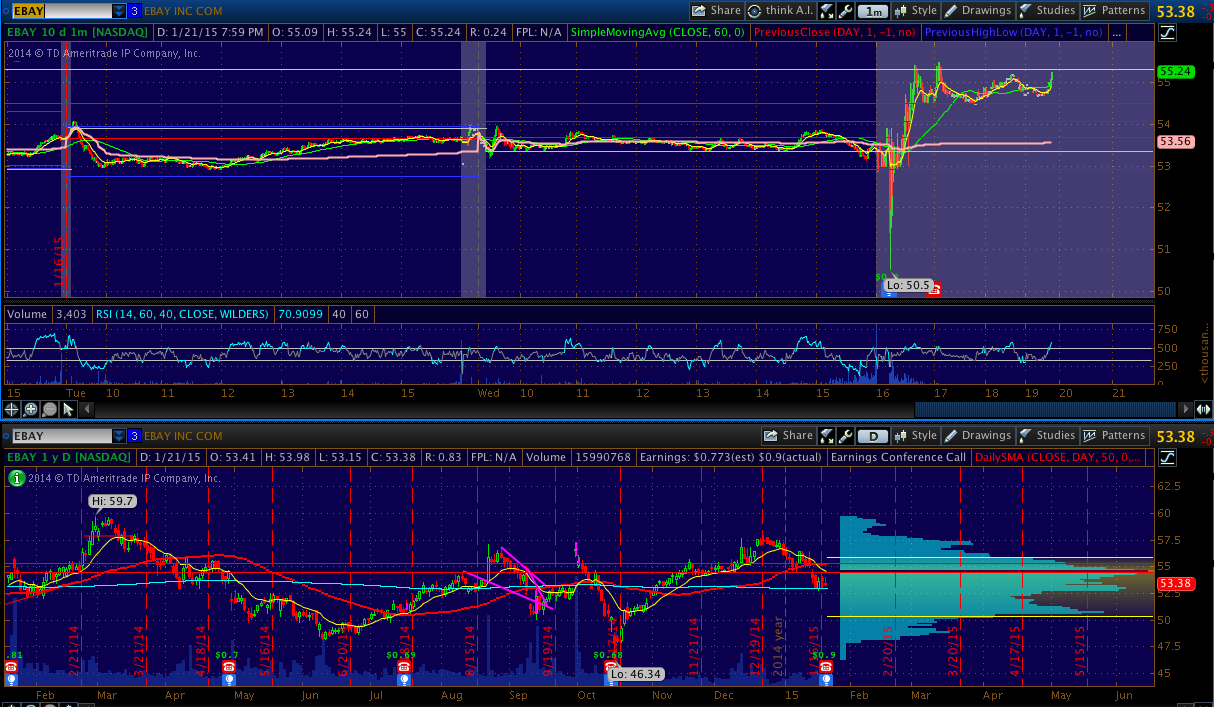Image resolution: width=1214 pixels, height=707 pixels.
Task: Click the zoom out magnifier icon
Action: [49, 409]
